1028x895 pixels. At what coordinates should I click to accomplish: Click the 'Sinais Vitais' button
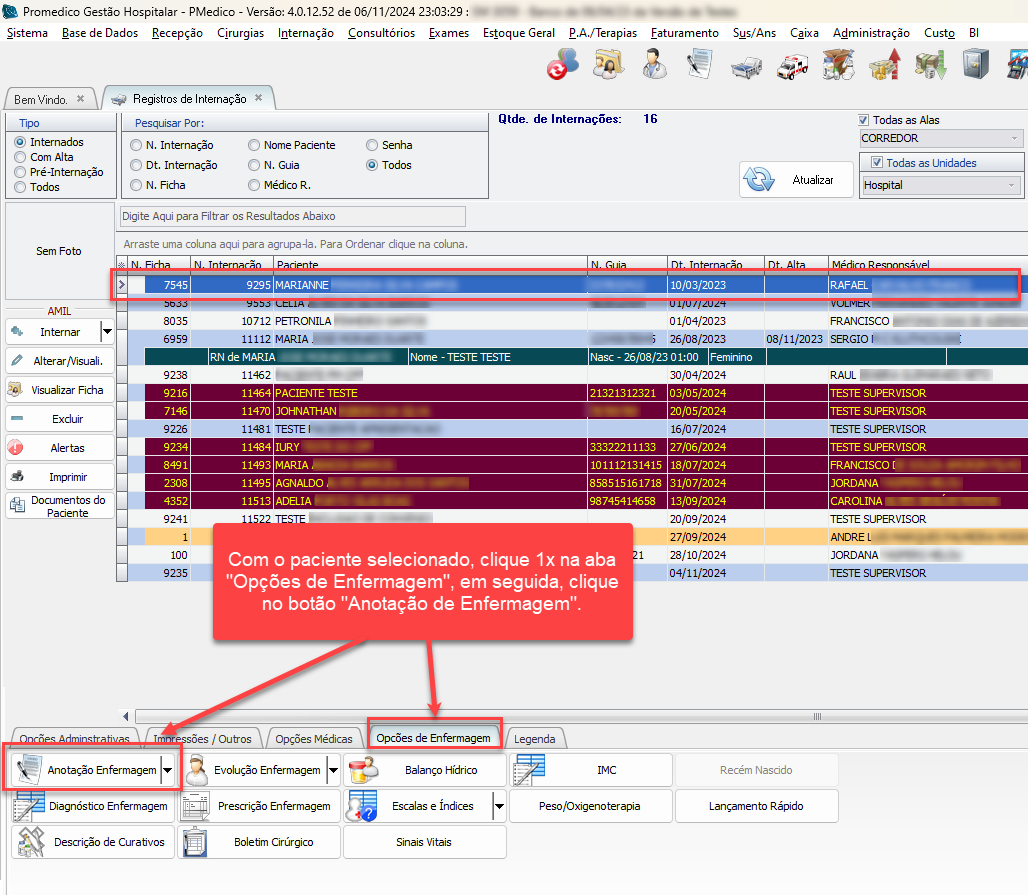click(x=424, y=842)
